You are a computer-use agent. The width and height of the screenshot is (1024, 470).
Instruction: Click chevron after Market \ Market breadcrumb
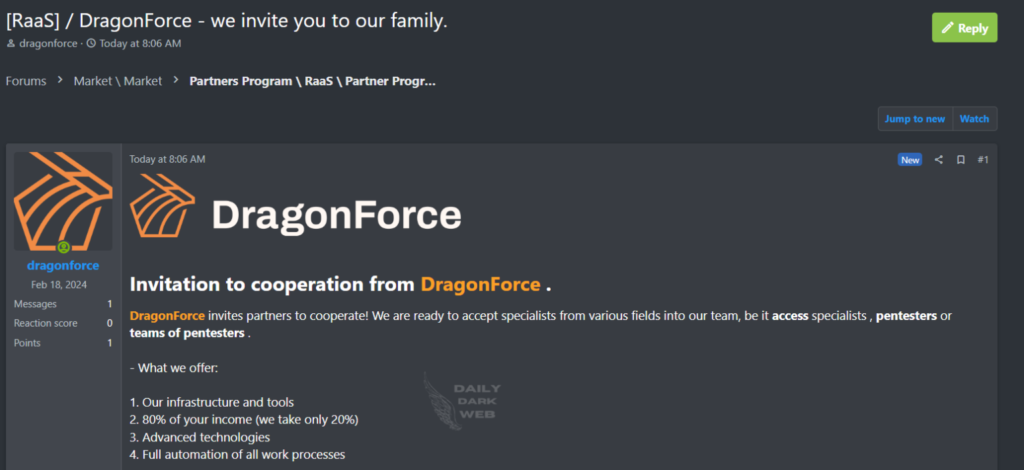(x=176, y=81)
